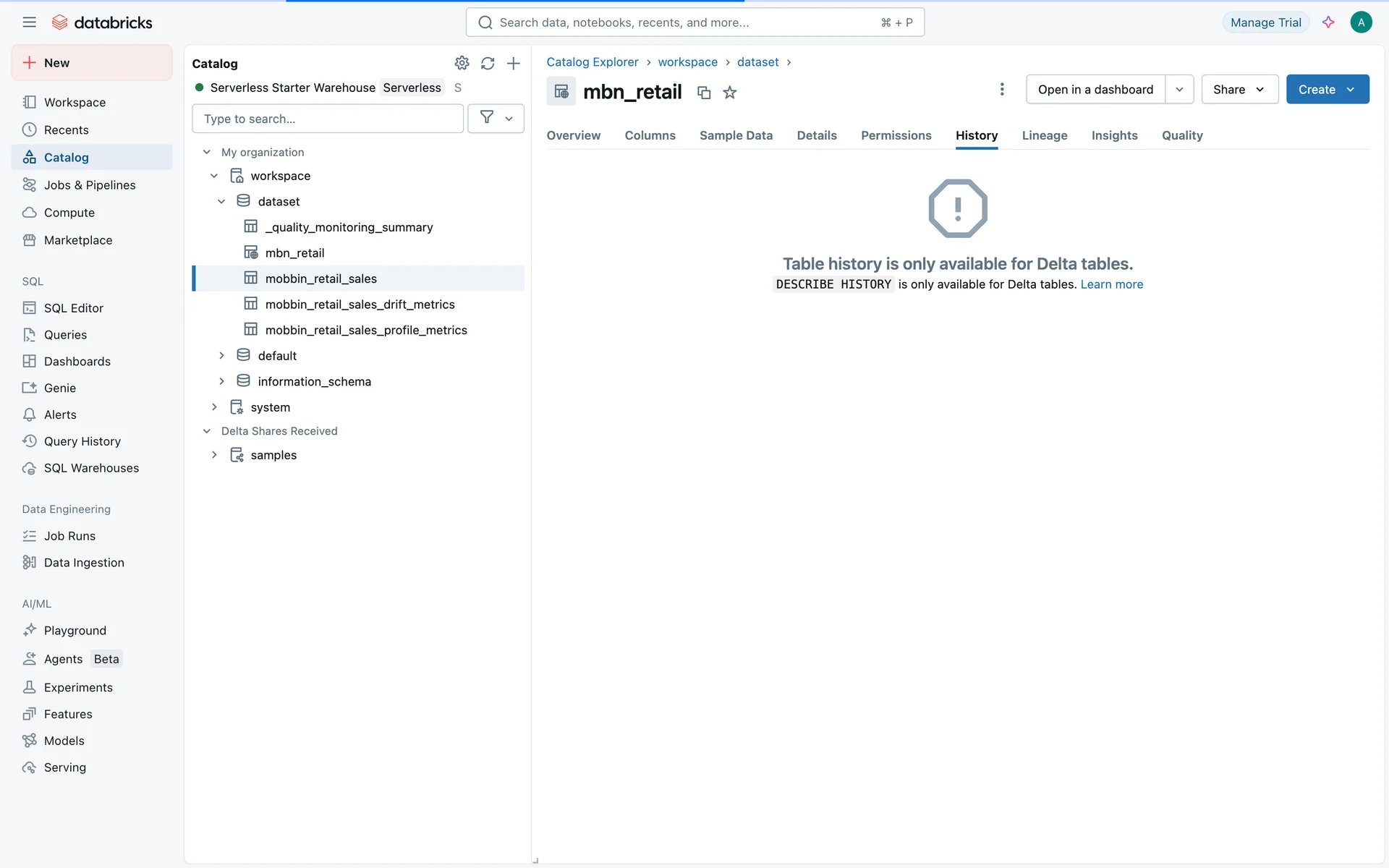Image resolution: width=1389 pixels, height=868 pixels.
Task: Open the user avatar menu
Action: 1361,22
